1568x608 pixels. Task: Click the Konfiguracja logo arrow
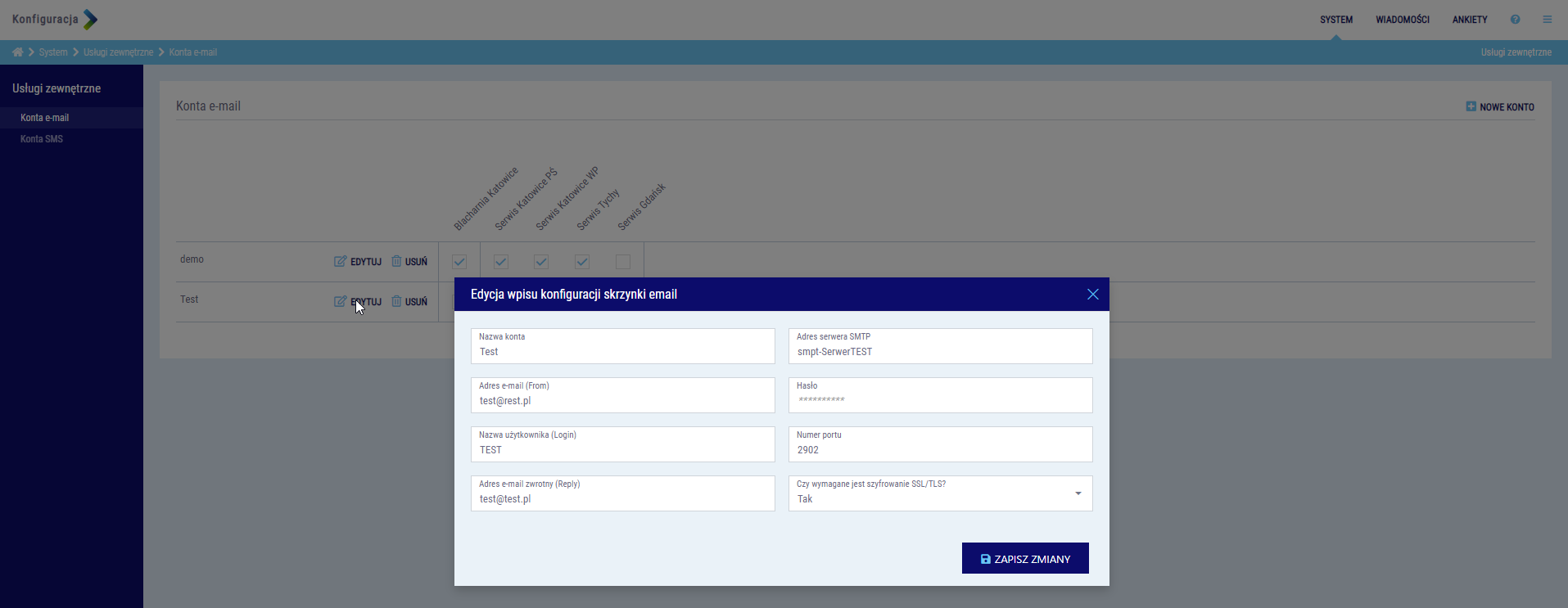(x=90, y=20)
